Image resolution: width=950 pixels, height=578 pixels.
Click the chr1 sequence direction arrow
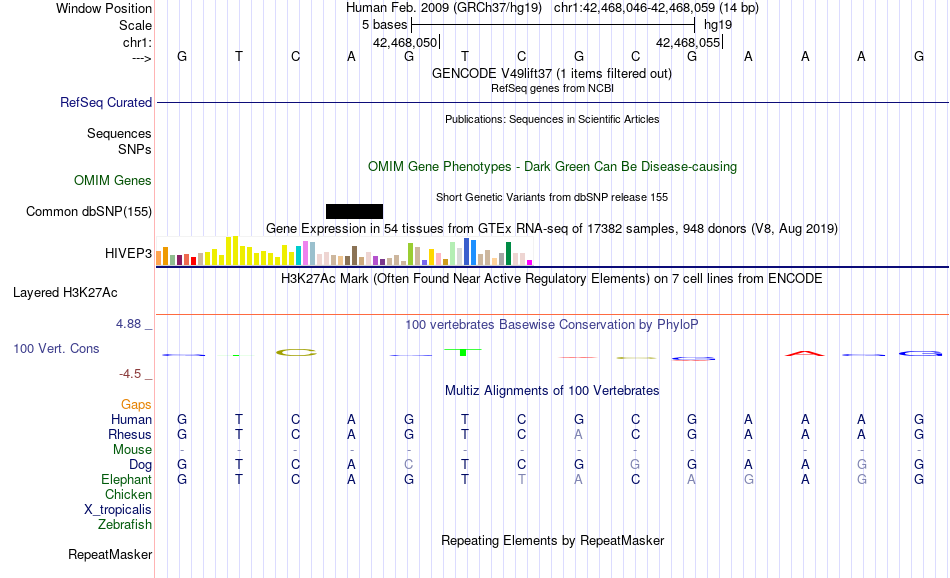tap(142, 58)
